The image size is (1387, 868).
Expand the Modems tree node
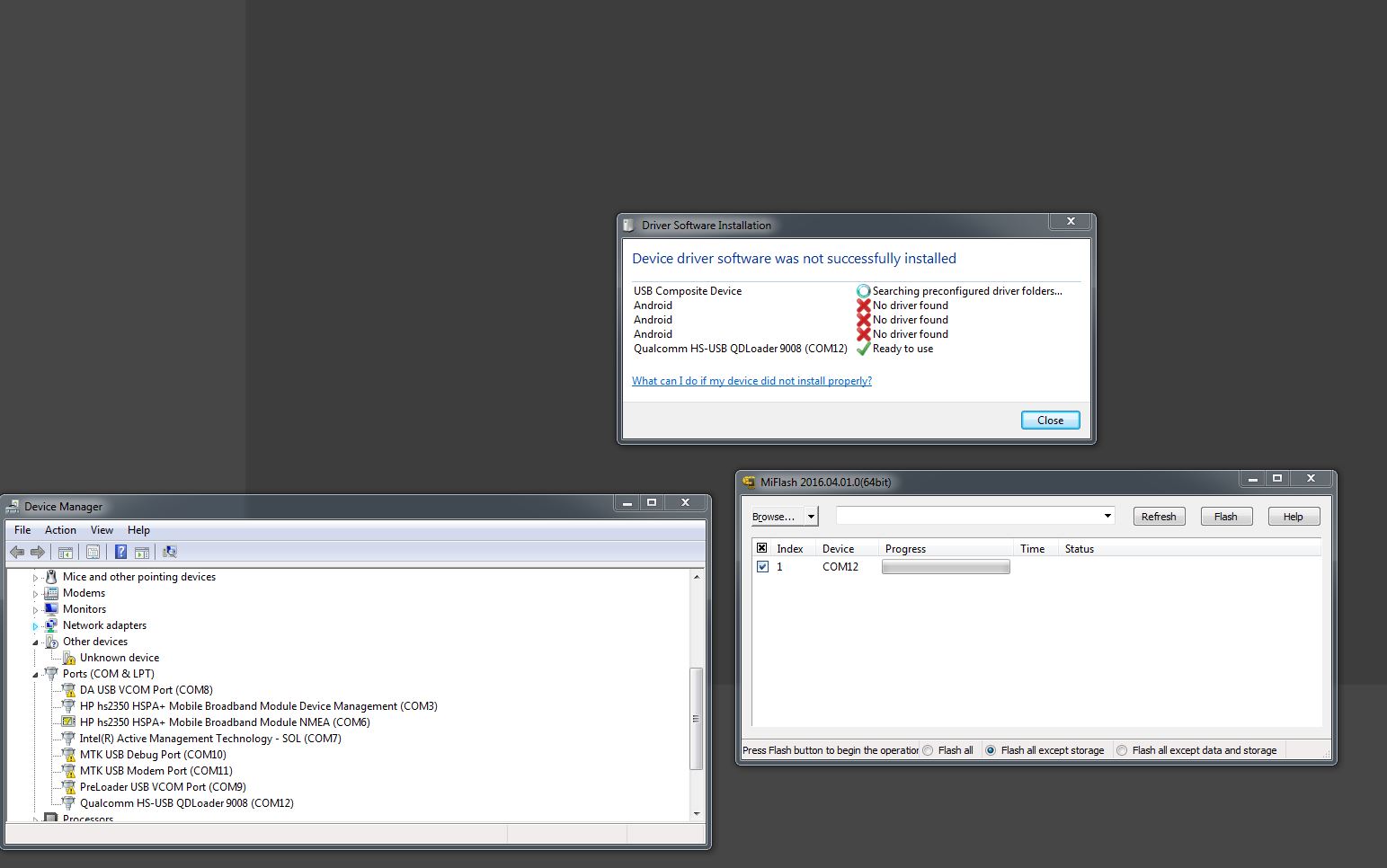36,594
